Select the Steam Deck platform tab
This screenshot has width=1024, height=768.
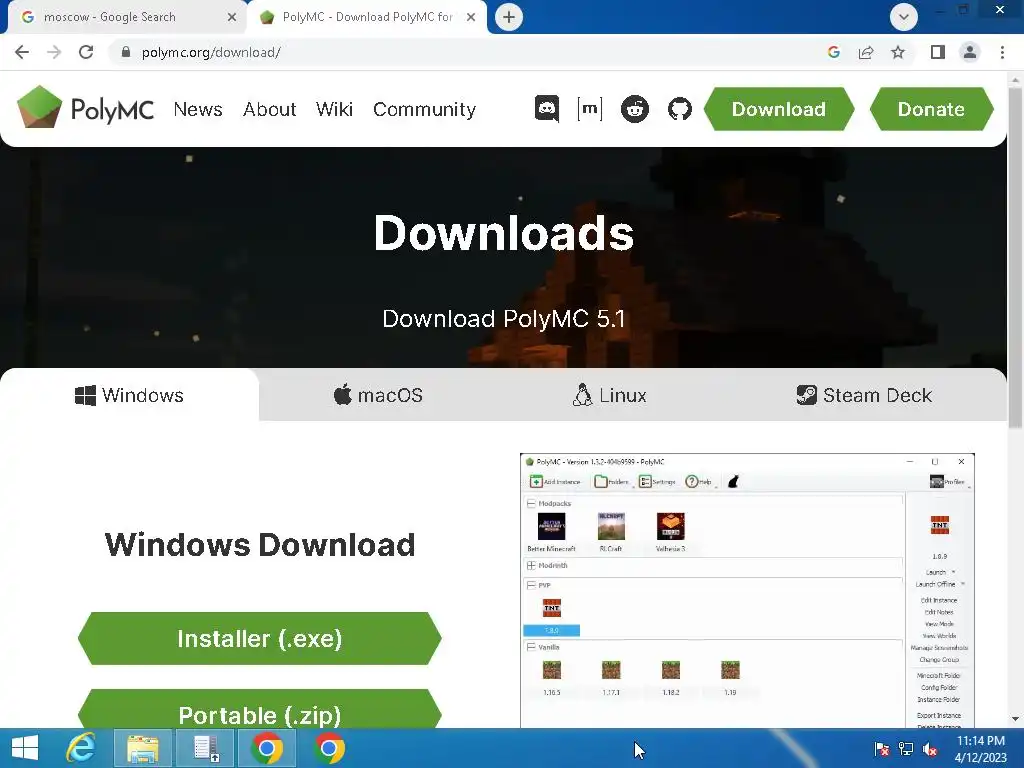point(864,395)
